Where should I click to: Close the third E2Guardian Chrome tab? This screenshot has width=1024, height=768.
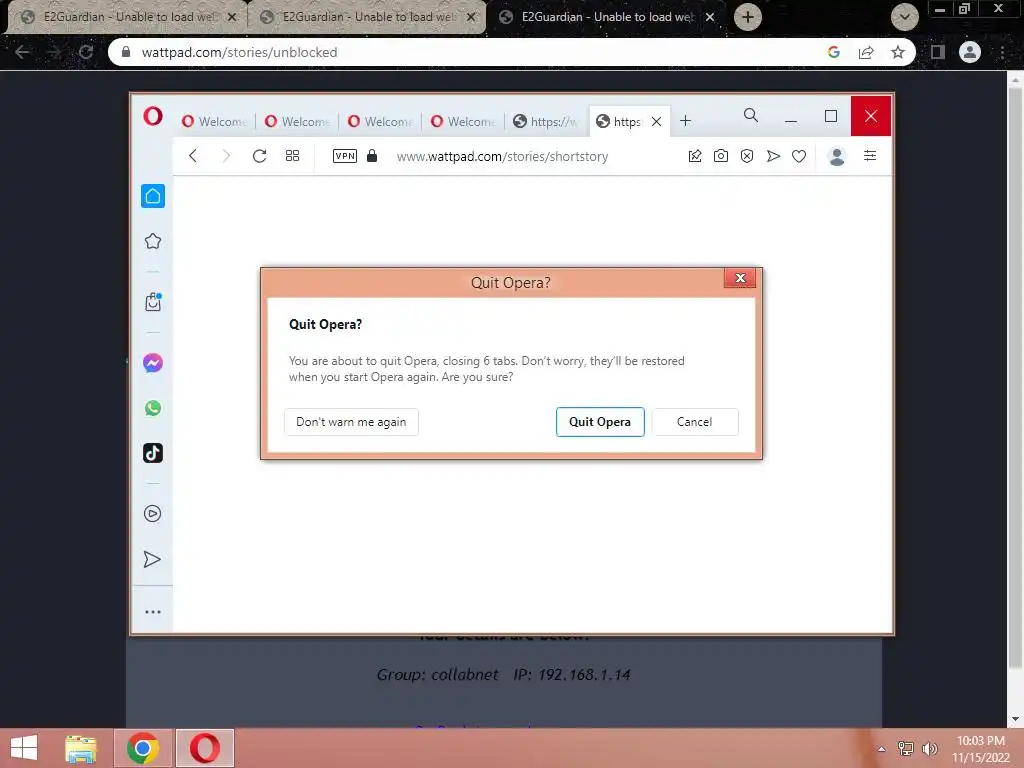(710, 17)
